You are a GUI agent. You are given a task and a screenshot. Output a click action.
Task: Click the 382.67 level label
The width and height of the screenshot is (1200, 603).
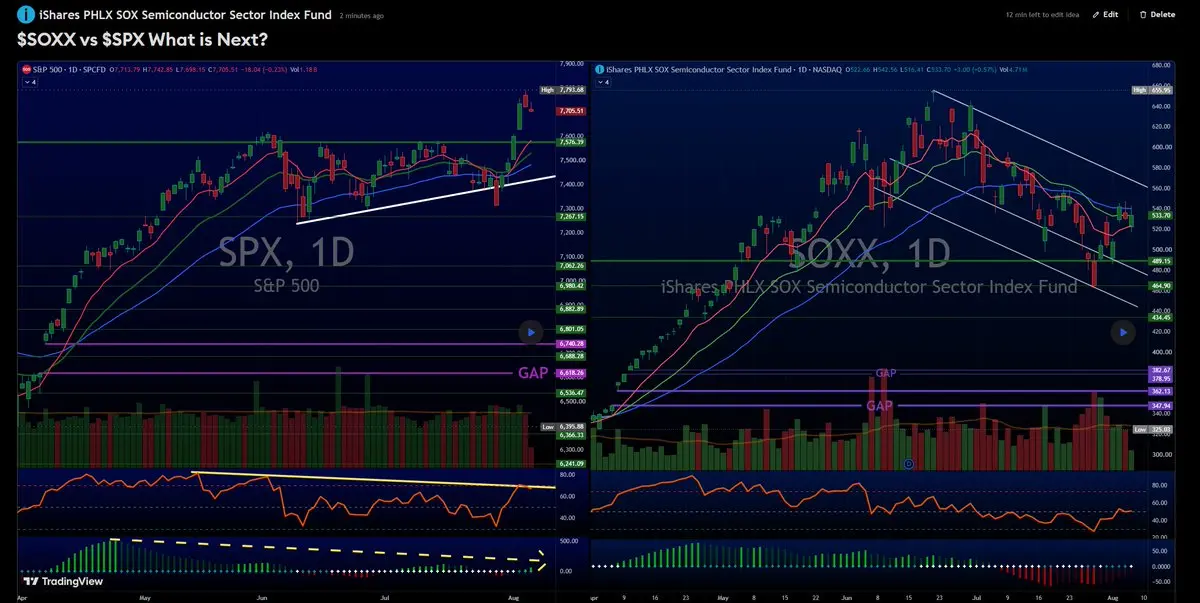[x=1161, y=370]
